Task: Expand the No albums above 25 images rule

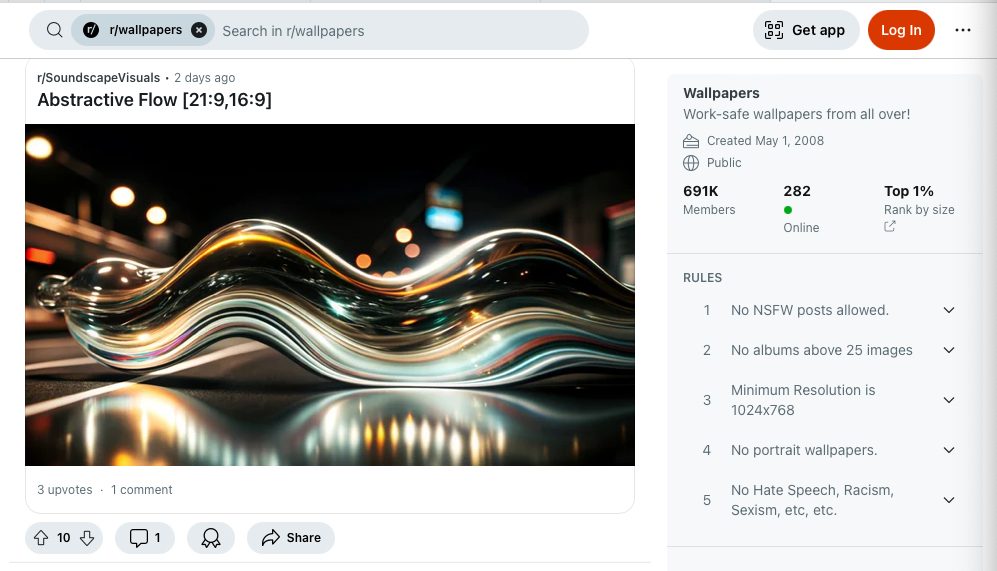Action: (x=949, y=350)
